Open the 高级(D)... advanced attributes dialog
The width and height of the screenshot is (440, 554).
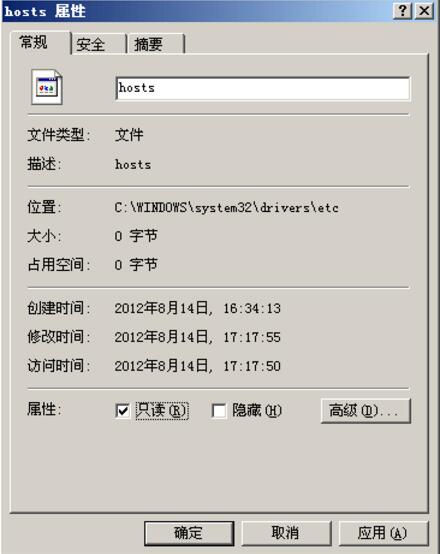(x=366, y=411)
